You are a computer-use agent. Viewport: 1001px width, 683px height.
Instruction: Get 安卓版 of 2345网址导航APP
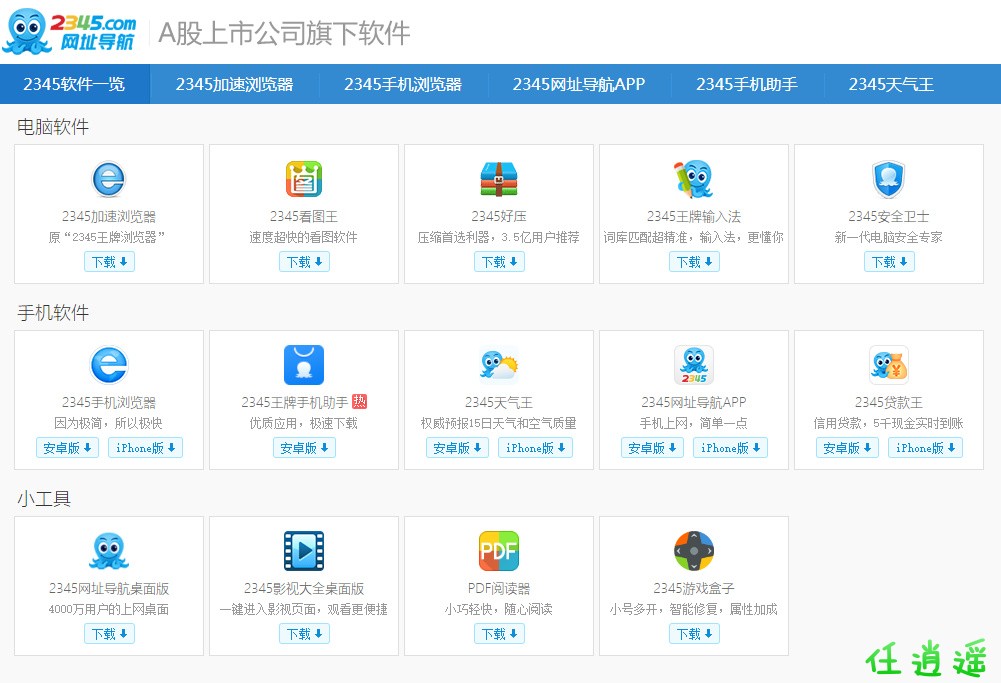tap(652, 447)
